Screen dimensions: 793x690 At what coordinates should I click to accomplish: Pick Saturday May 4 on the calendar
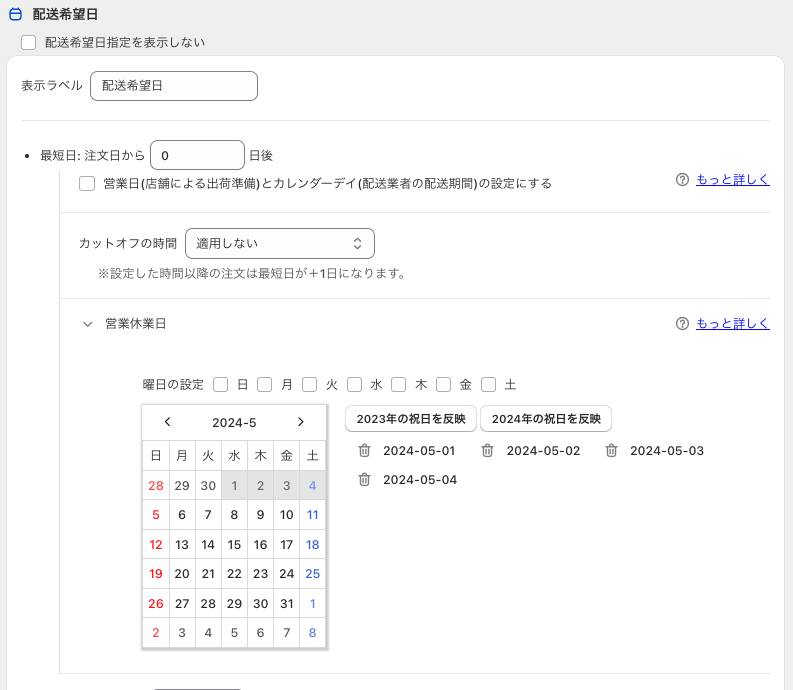[x=313, y=486]
